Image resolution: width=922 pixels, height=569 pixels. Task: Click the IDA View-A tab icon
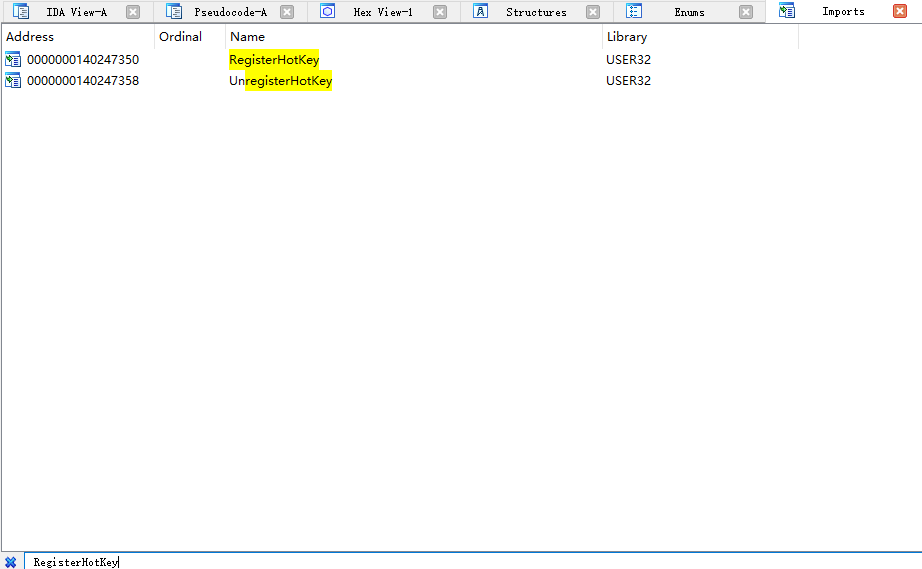click(21, 11)
